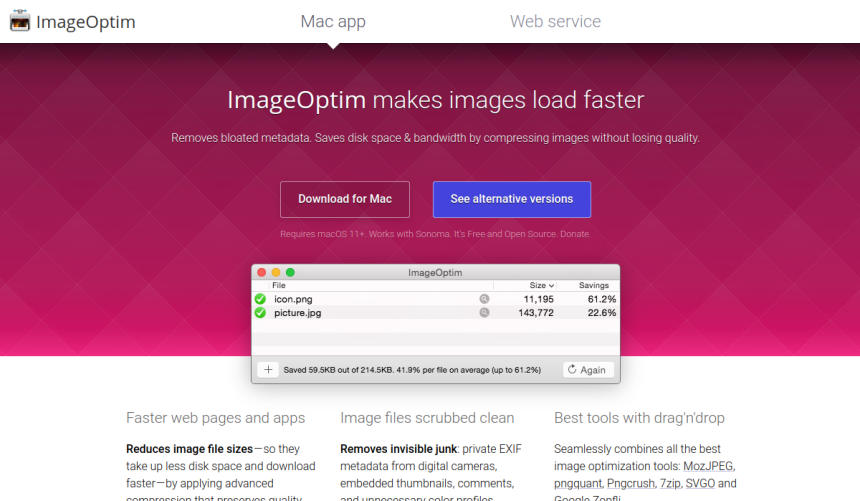Click the 61.2% savings value
The image size is (860, 501).
pyautogui.click(x=602, y=299)
